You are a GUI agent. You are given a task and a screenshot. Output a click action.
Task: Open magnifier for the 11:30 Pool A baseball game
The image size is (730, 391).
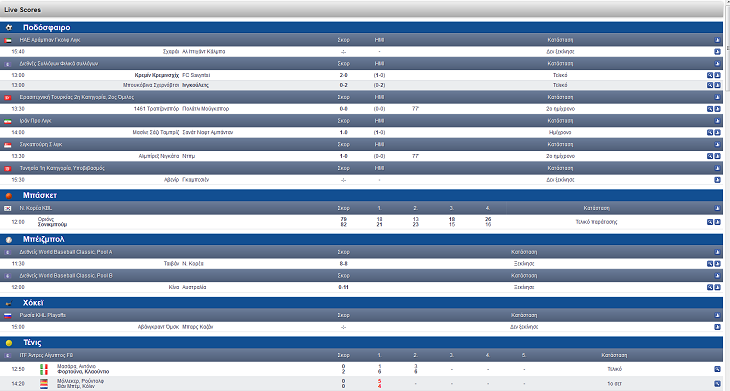click(710, 263)
